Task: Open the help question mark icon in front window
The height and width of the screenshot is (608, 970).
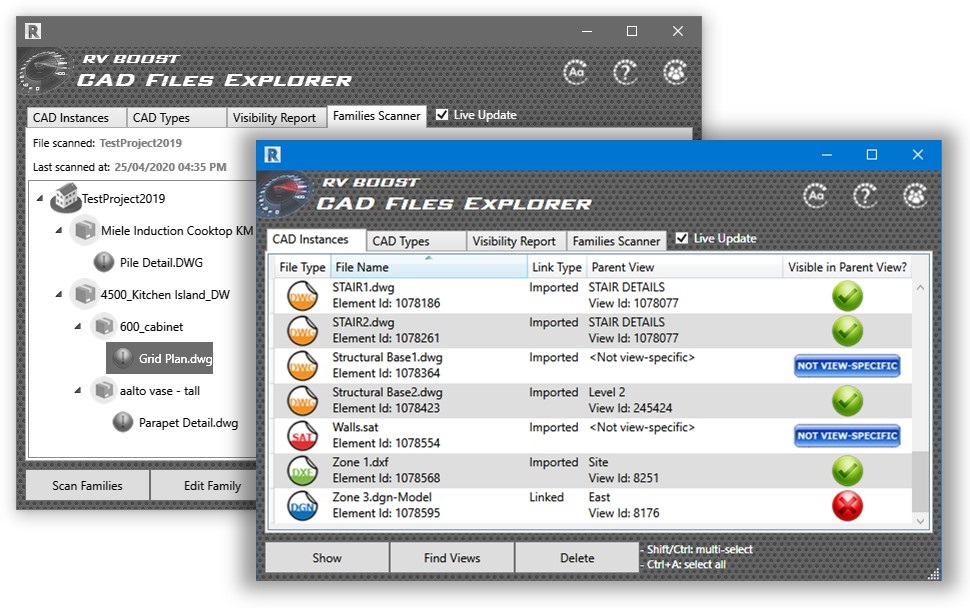Action: (x=865, y=196)
